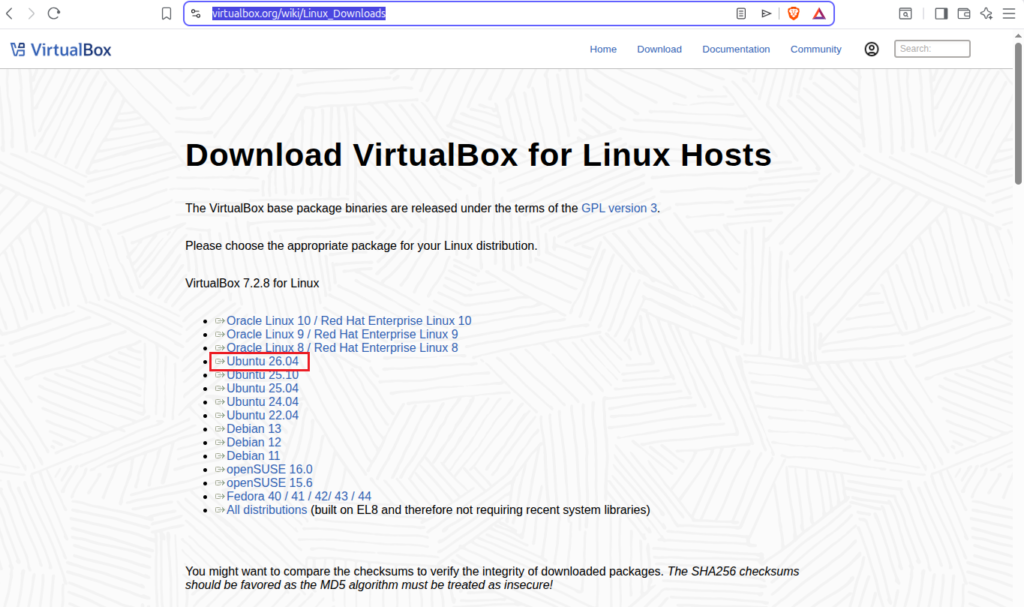The image size is (1024, 607).
Task: Toggle the browser sidebar panel icon
Action: point(941,13)
